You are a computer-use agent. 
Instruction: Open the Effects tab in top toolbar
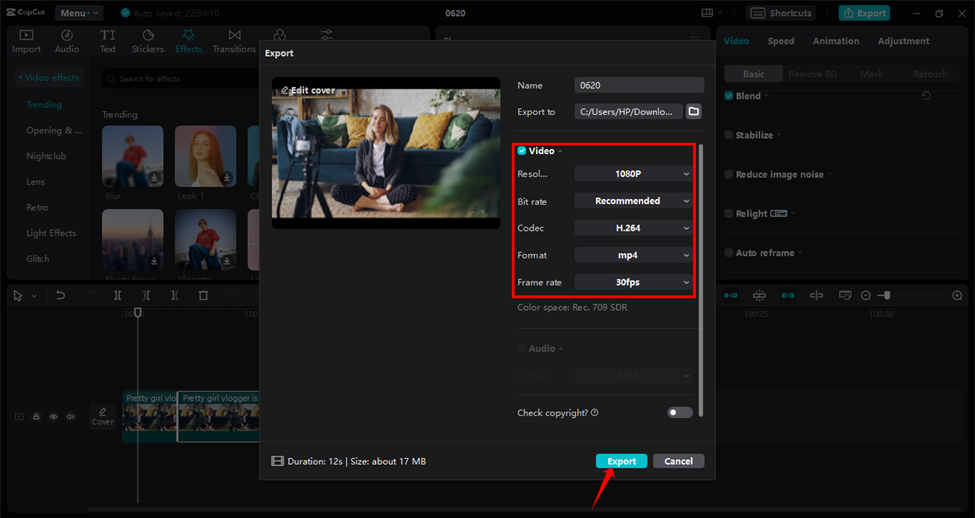pyautogui.click(x=188, y=41)
